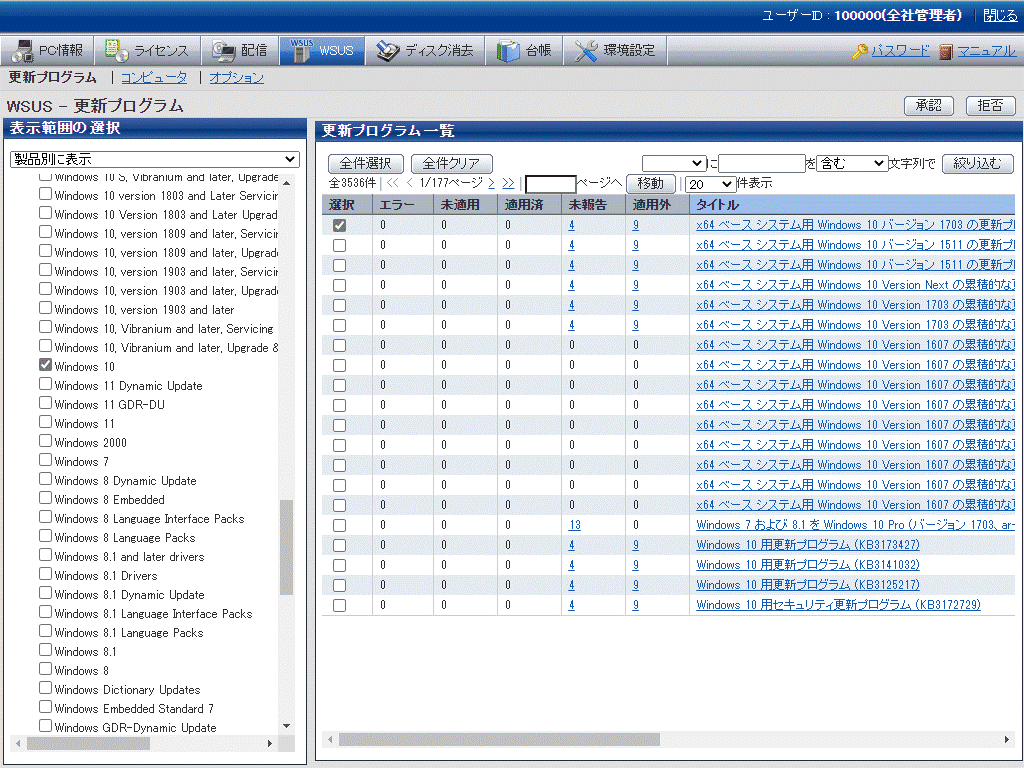Click the パスワード key icon
The width and height of the screenshot is (1024, 768).
[859, 52]
